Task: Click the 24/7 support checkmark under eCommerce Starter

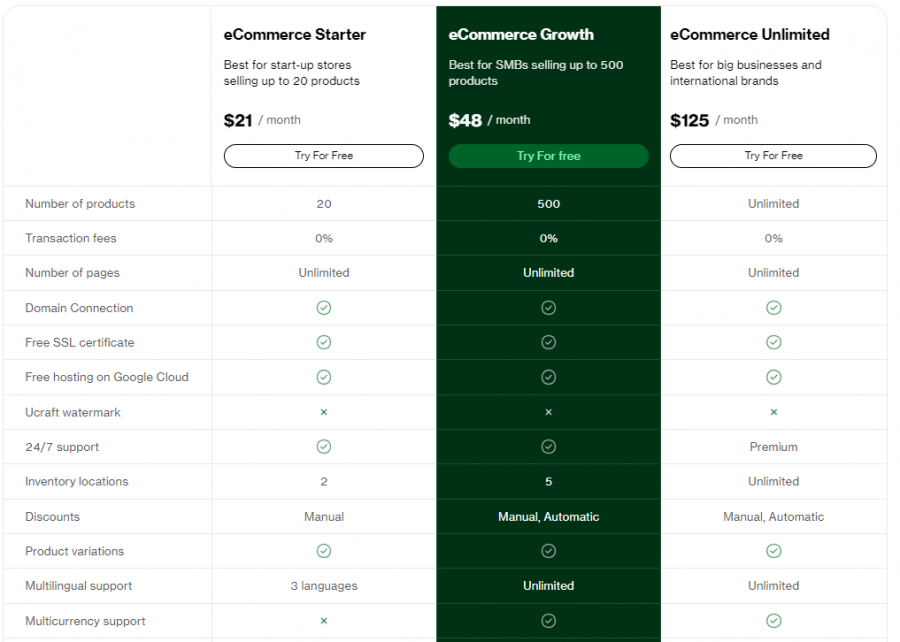Action: pos(323,446)
